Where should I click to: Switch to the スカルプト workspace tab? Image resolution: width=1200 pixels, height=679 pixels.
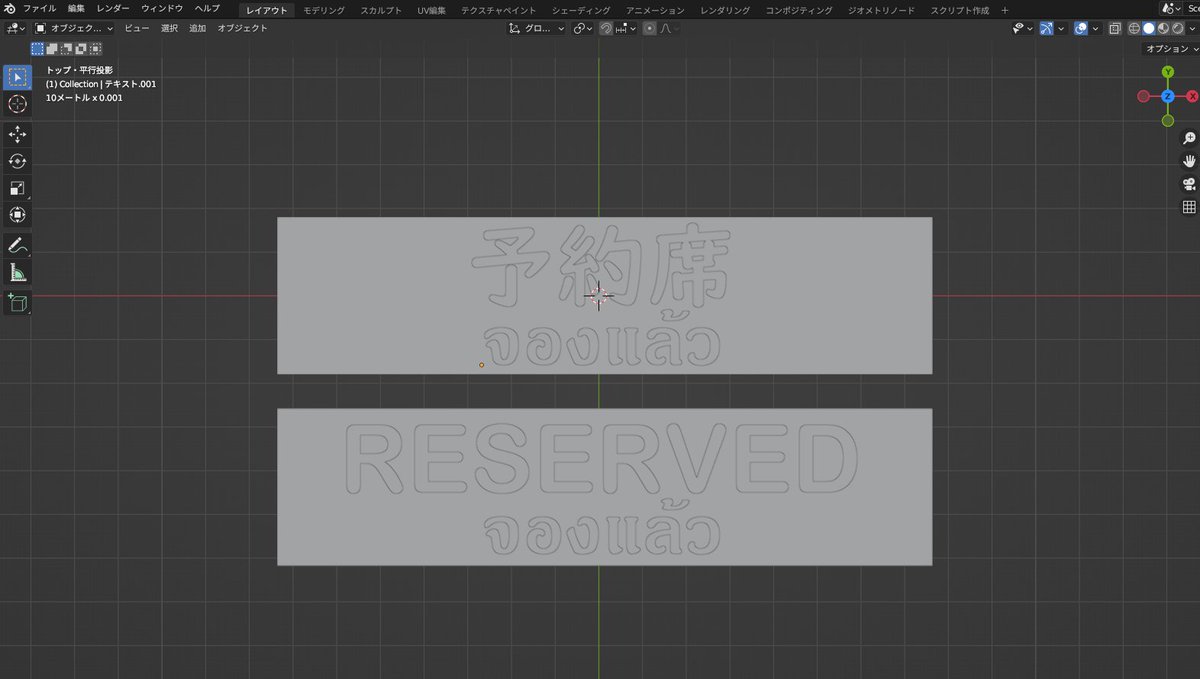(x=381, y=9)
